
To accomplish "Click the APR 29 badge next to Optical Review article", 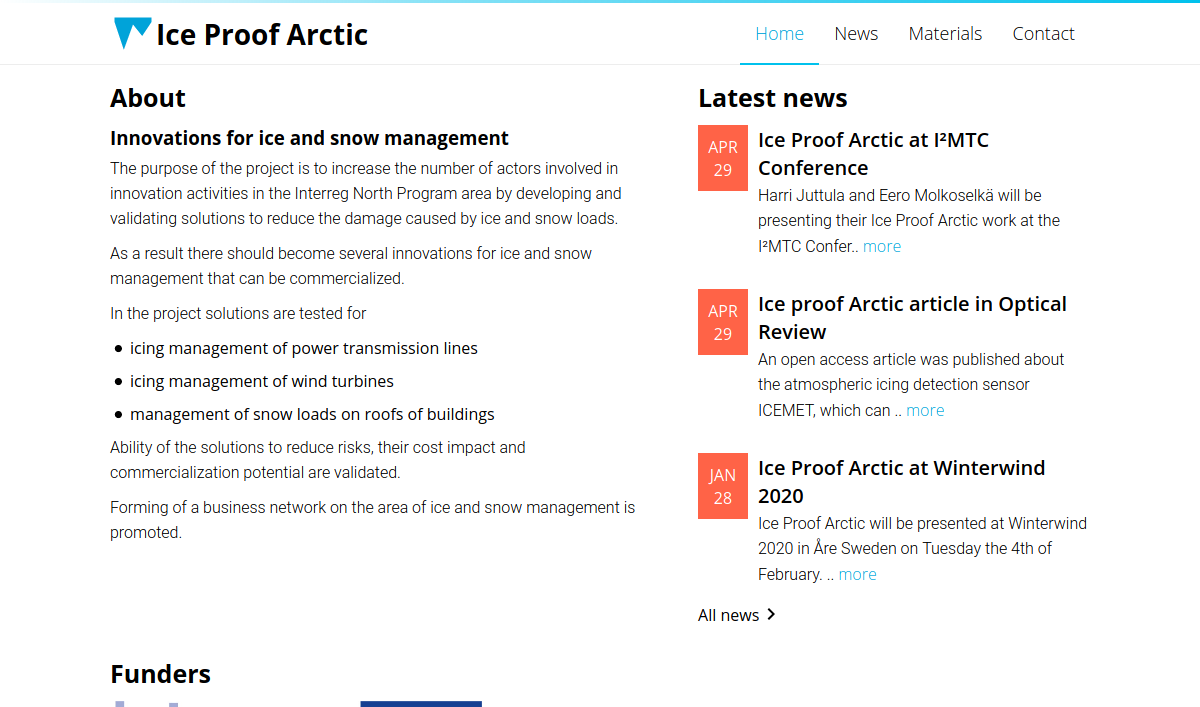I will tap(722, 322).
